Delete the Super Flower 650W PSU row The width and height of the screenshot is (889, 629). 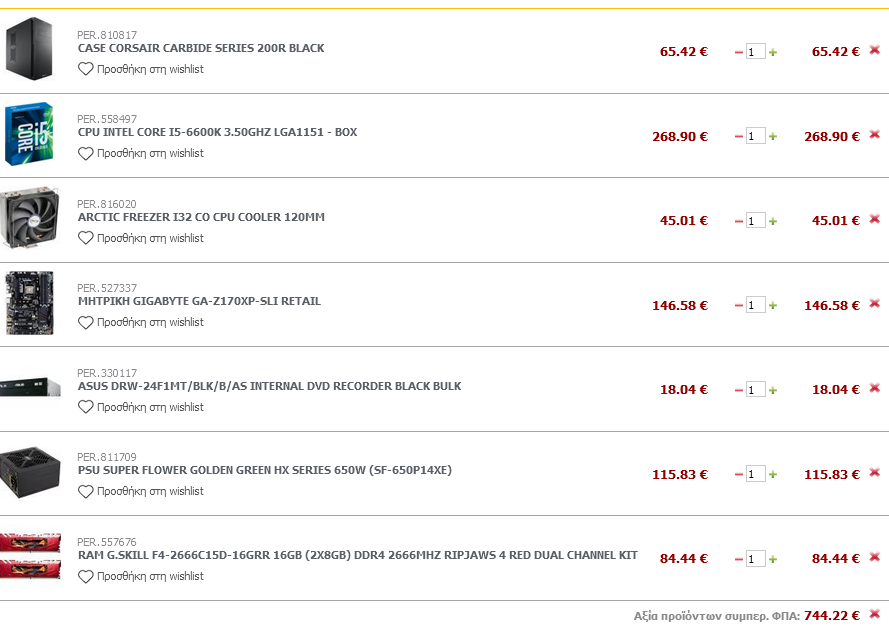tap(874, 472)
